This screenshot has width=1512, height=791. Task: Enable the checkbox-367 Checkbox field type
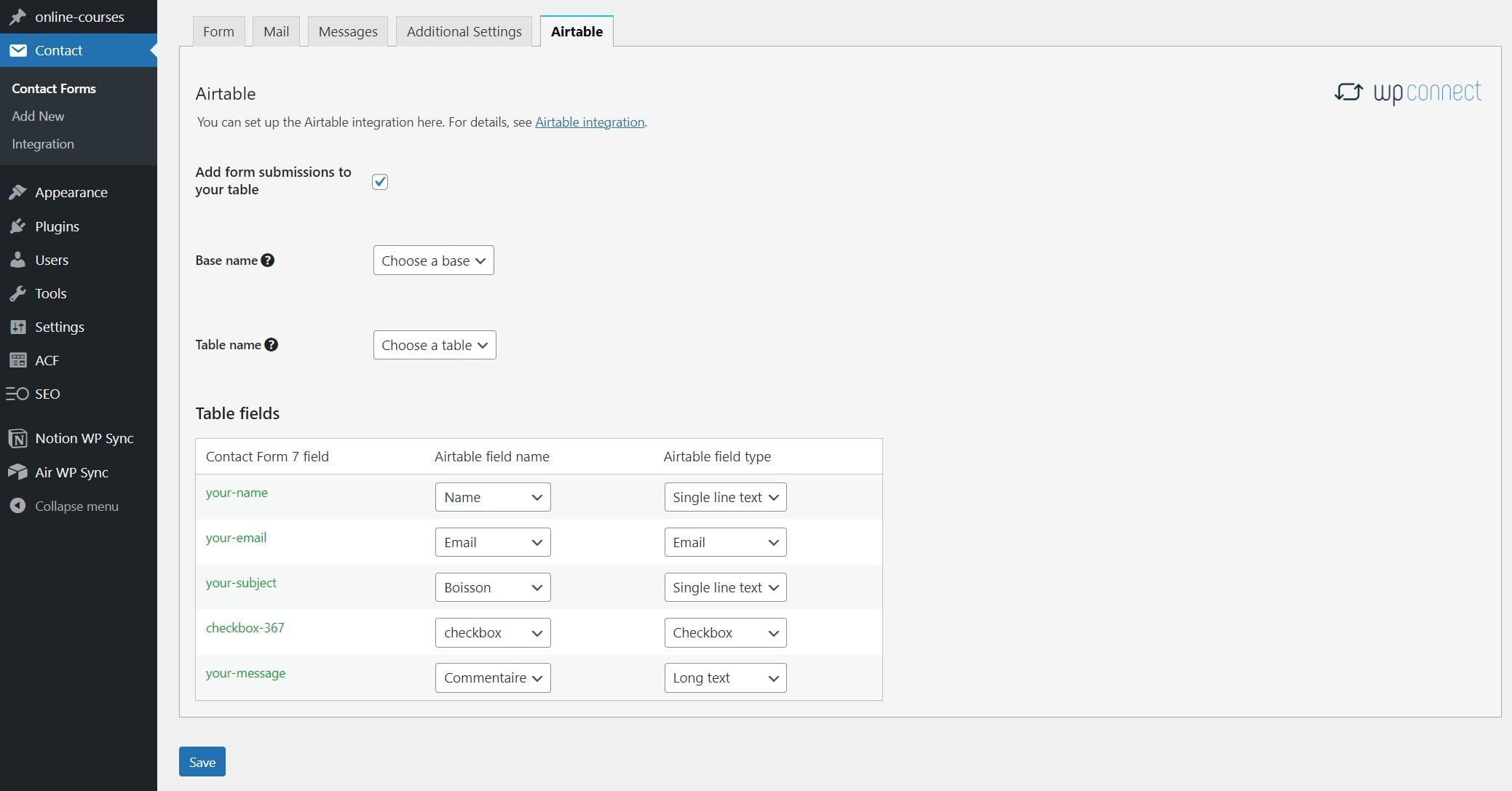pyautogui.click(x=724, y=632)
